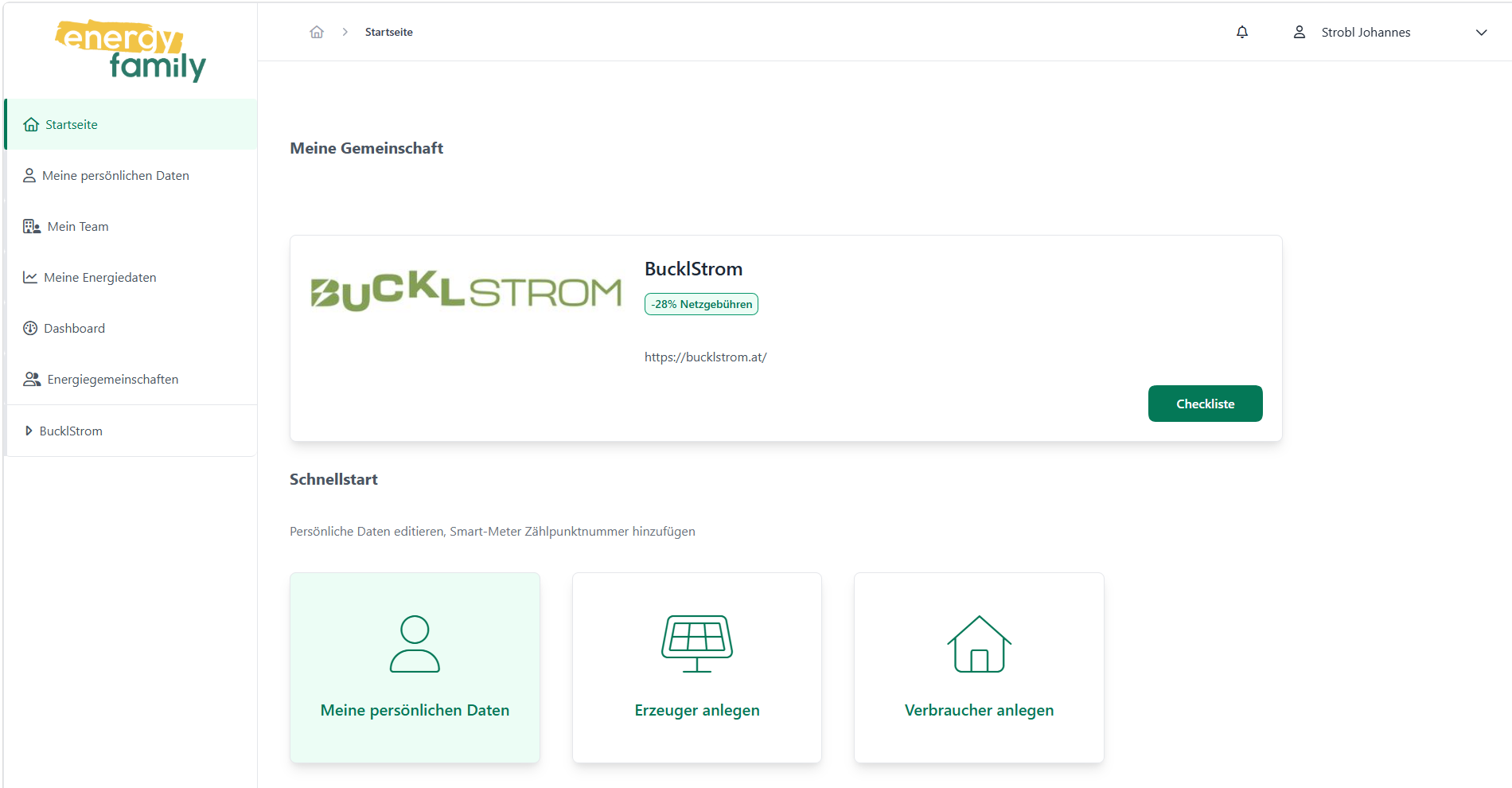The height and width of the screenshot is (788, 1512).
Task: Click the Meine Gemeinschaft heading
Action: click(366, 148)
